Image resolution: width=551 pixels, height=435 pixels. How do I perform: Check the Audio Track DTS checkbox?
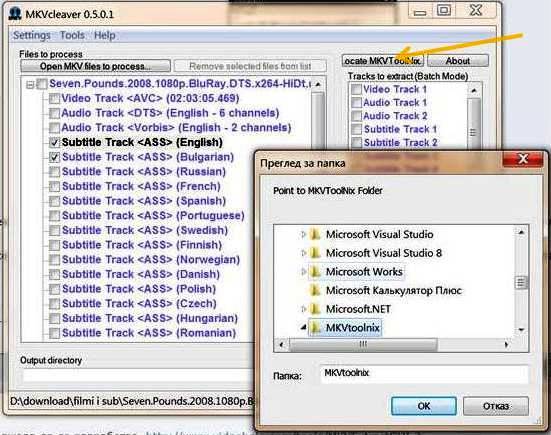[54, 113]
